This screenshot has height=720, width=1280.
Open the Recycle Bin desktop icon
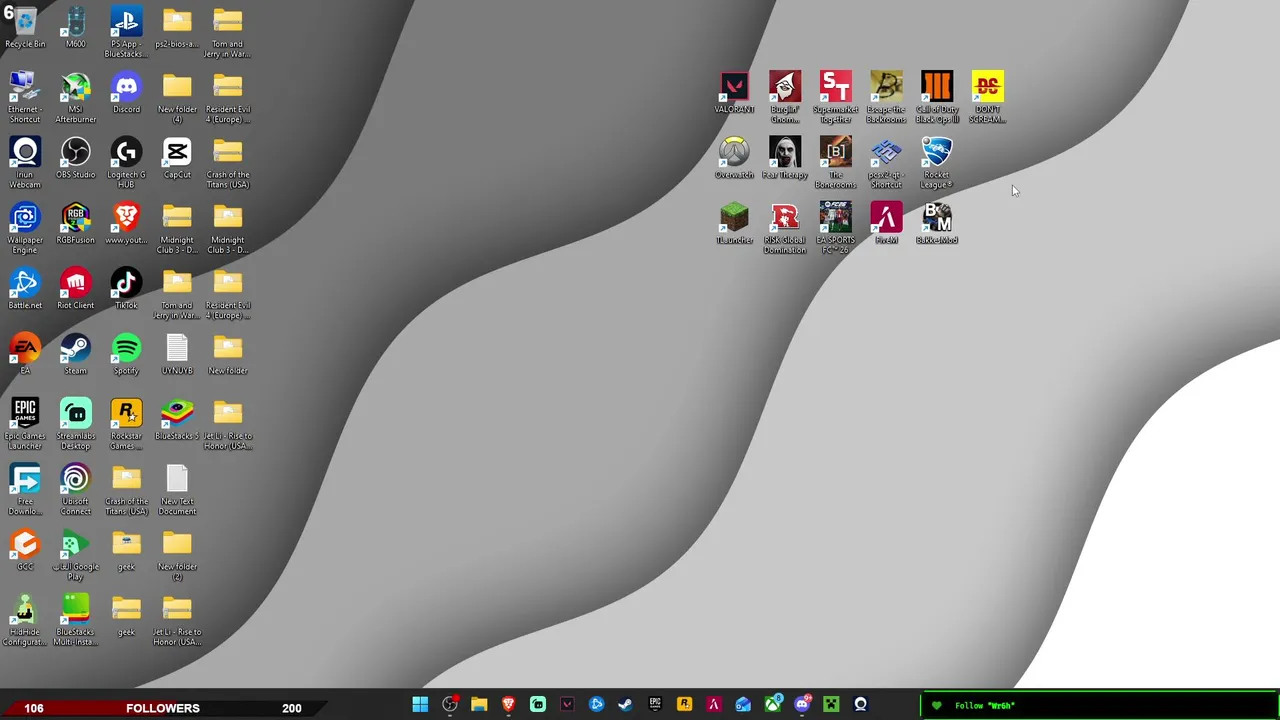click(25, 27)
